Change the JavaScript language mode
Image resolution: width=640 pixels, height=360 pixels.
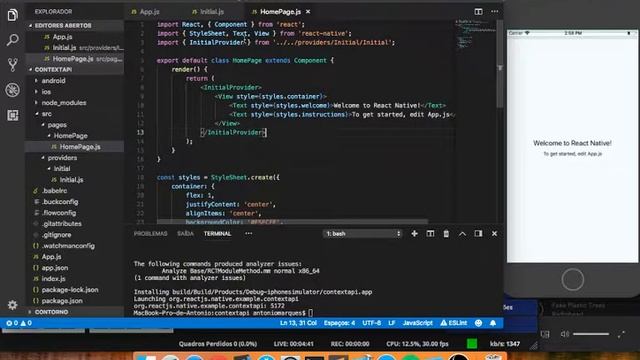point(418,323)
